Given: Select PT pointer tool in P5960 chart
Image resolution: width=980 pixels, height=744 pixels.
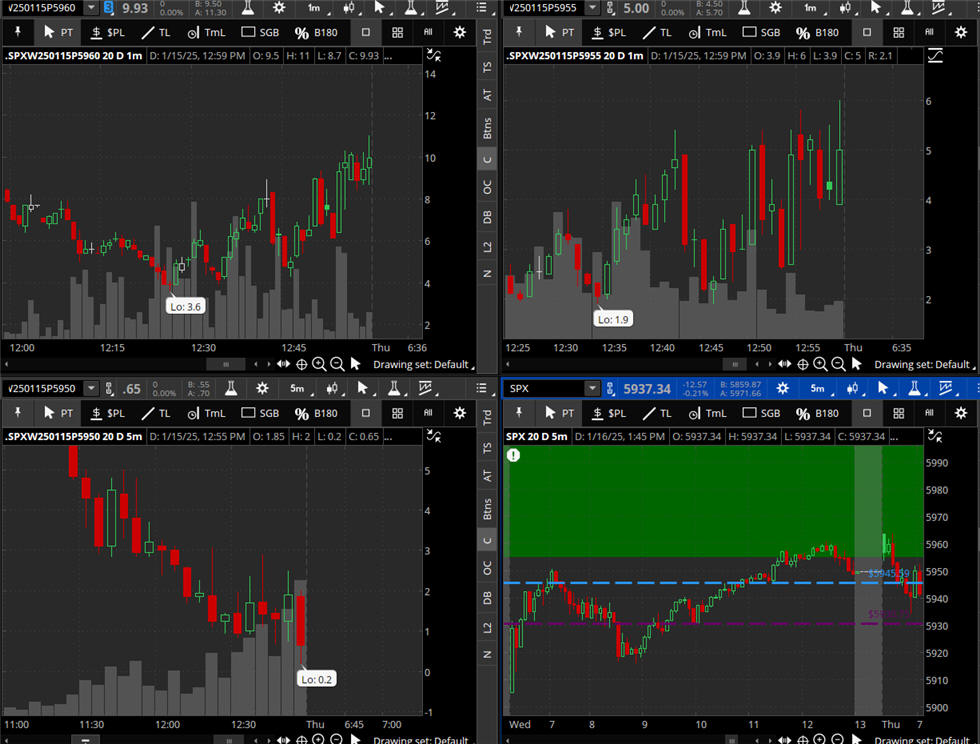Looking at the screenshot, I should pos(58,33).
